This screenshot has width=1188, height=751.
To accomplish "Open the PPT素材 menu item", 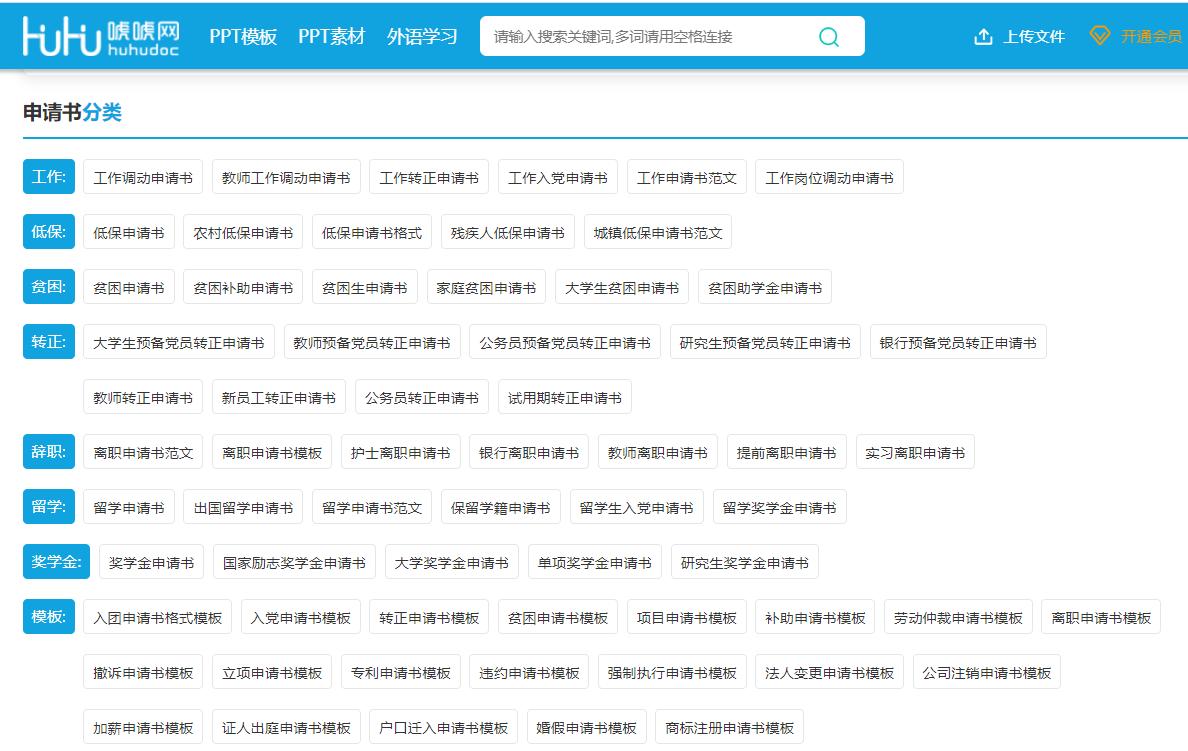I will 330,36.
